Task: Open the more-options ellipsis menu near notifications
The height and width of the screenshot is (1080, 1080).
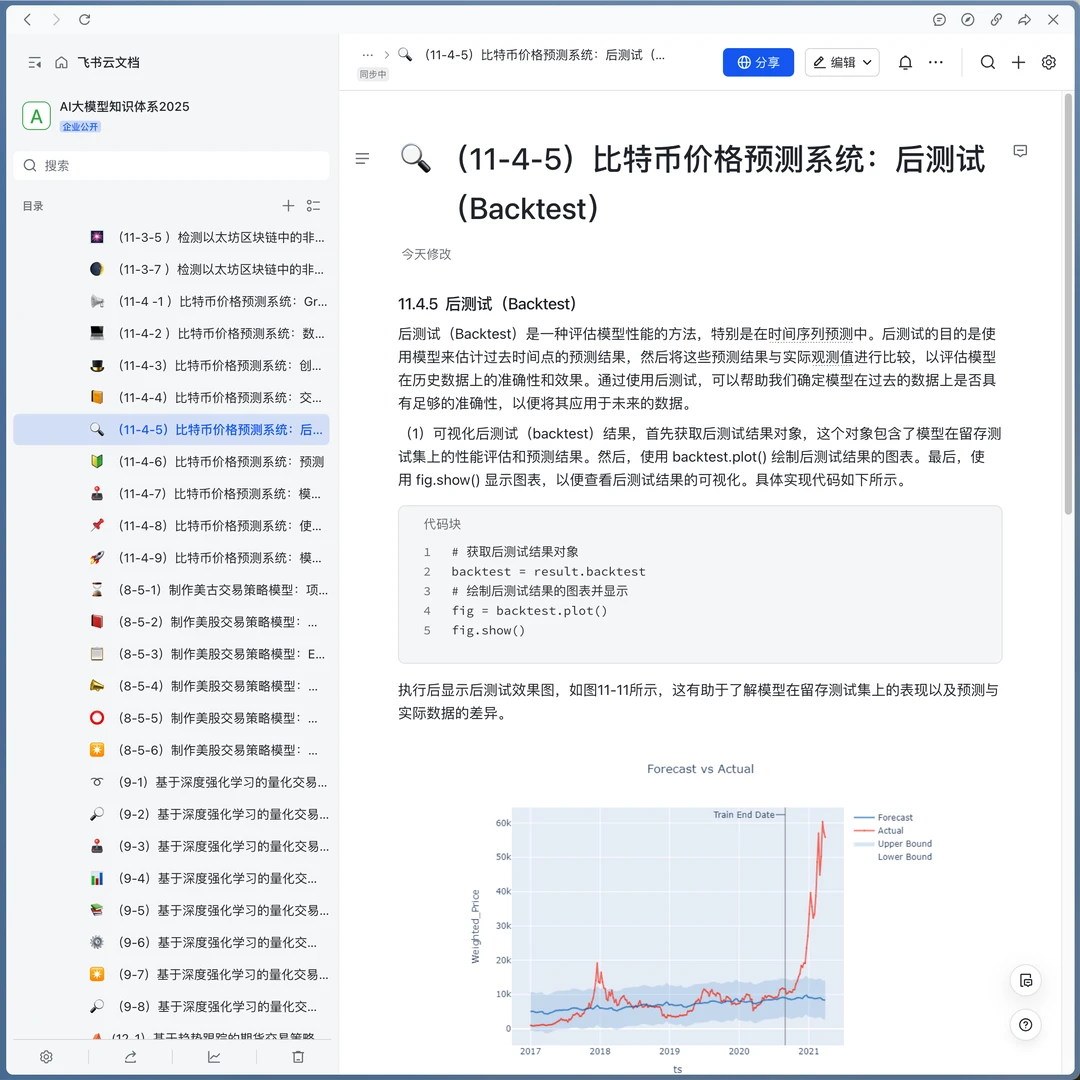Action: pos(936,62)
